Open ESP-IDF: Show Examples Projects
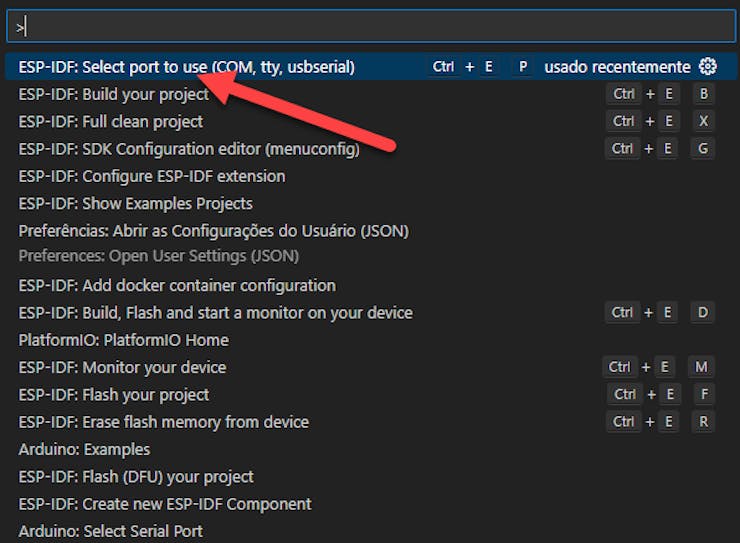740x543 pixels. pos(136,203)
